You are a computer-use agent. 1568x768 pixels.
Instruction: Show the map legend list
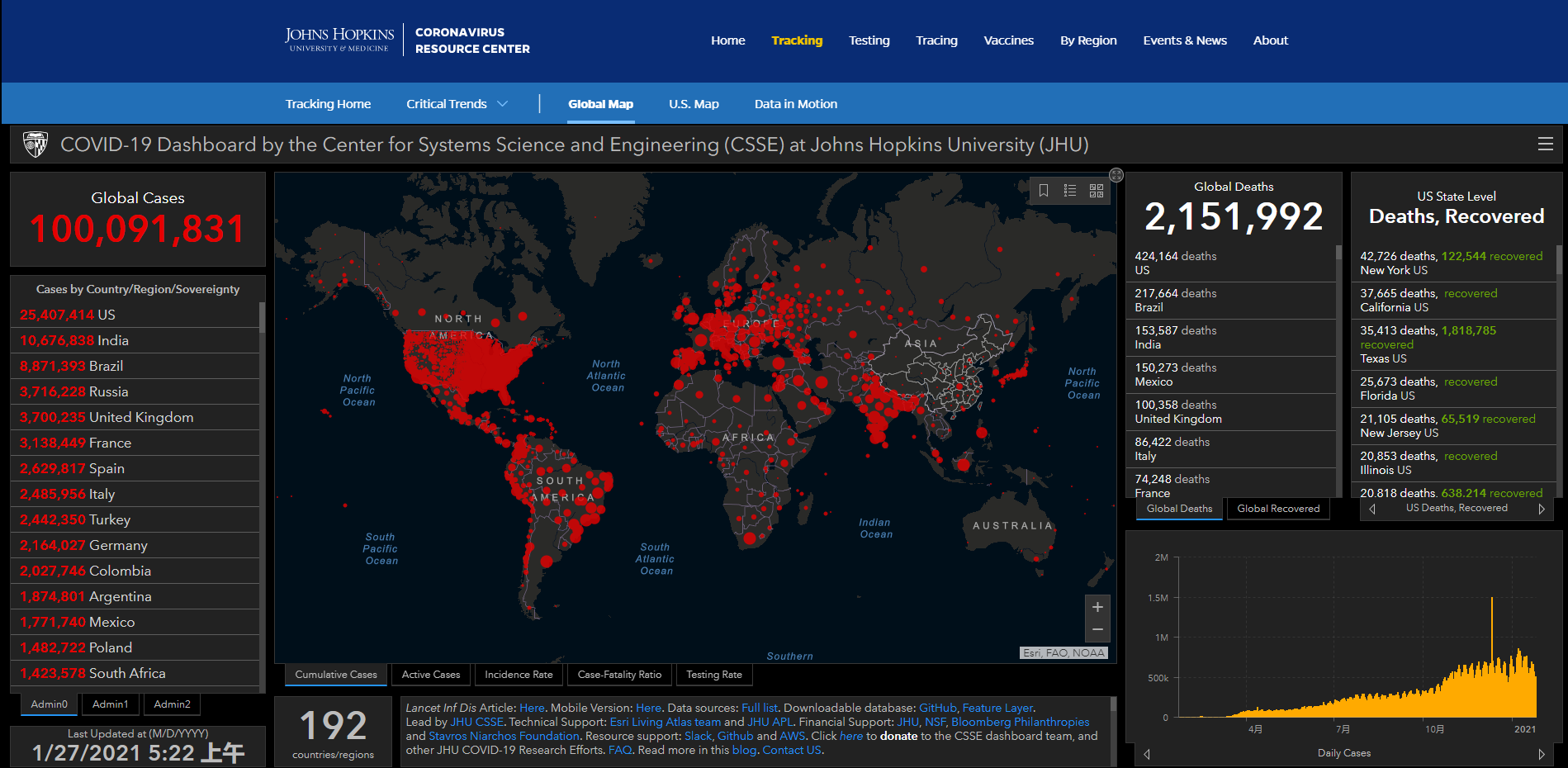tap(1070, 191)
